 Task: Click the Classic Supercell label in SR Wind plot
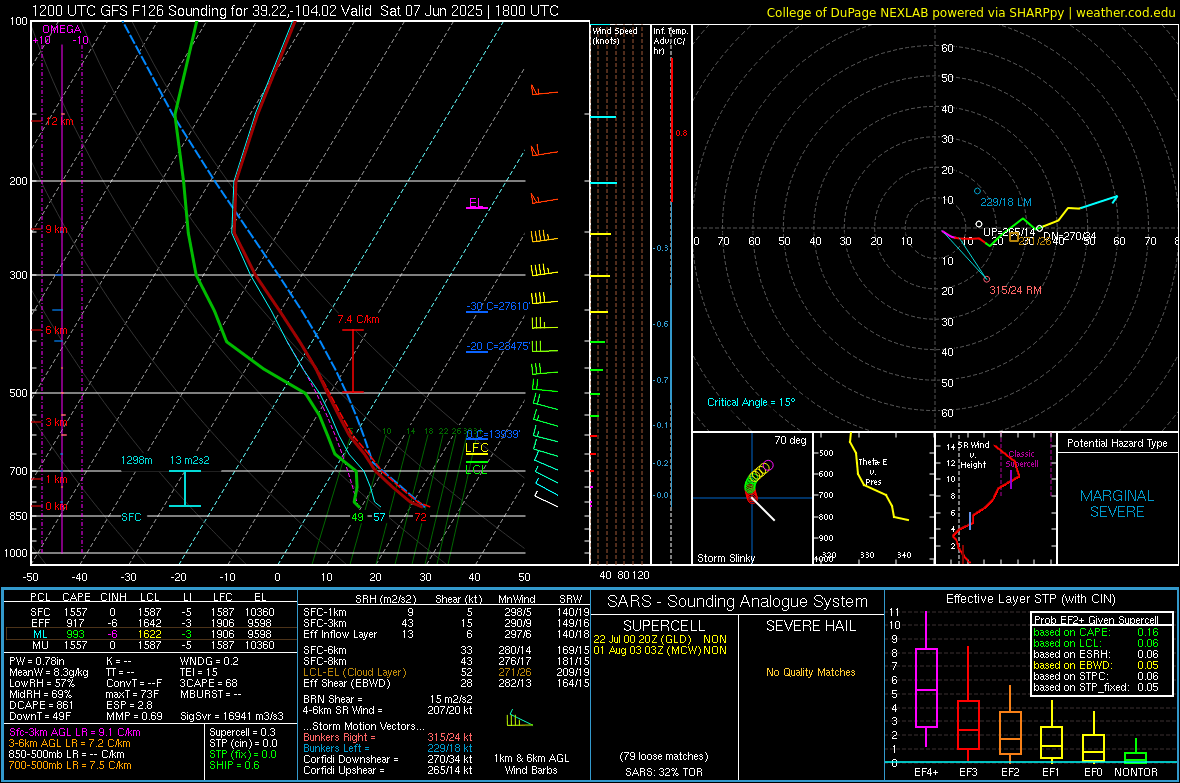1021,459
